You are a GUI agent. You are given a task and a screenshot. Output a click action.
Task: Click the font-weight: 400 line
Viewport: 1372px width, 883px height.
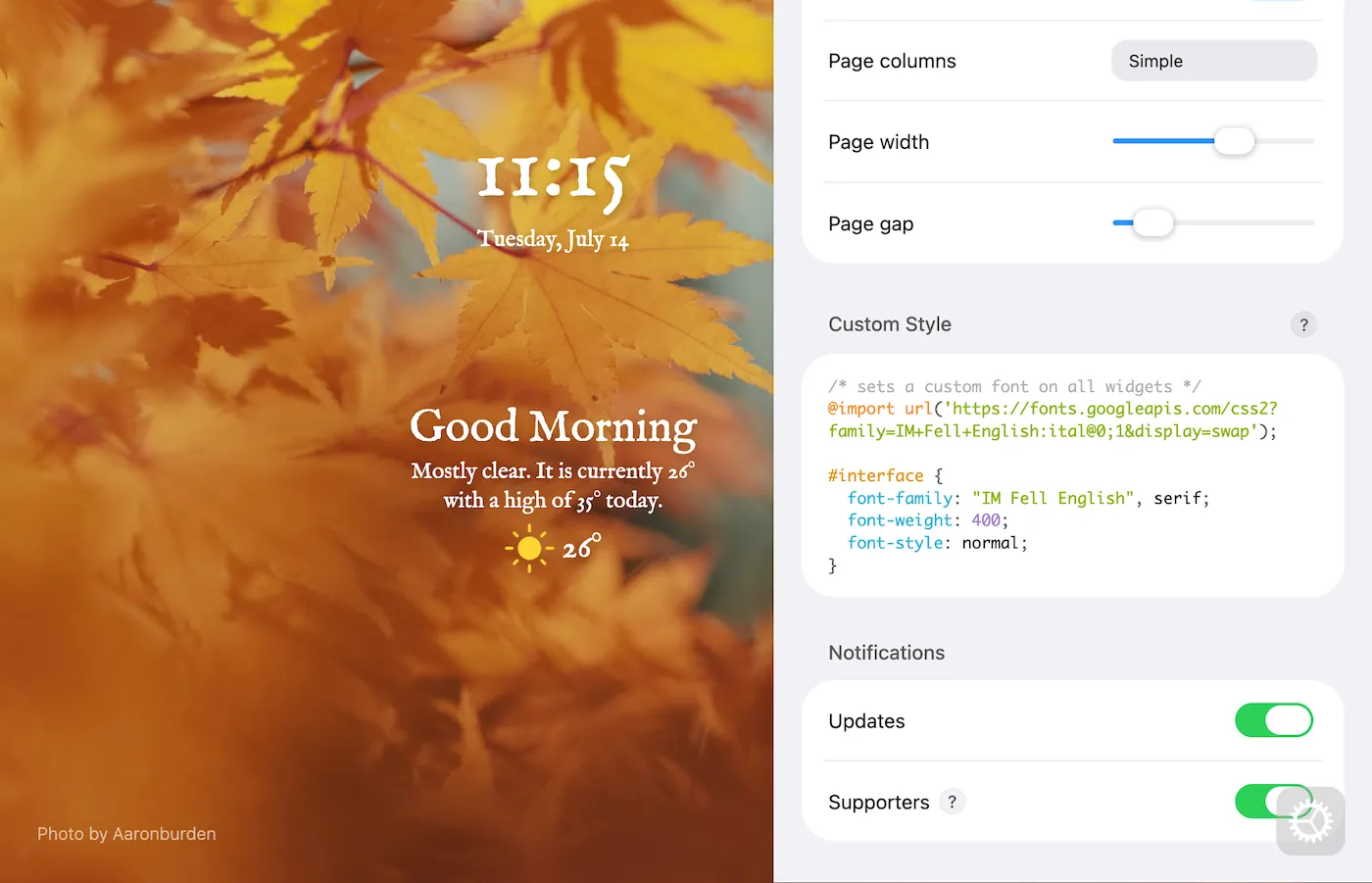(x=927, y=520)
